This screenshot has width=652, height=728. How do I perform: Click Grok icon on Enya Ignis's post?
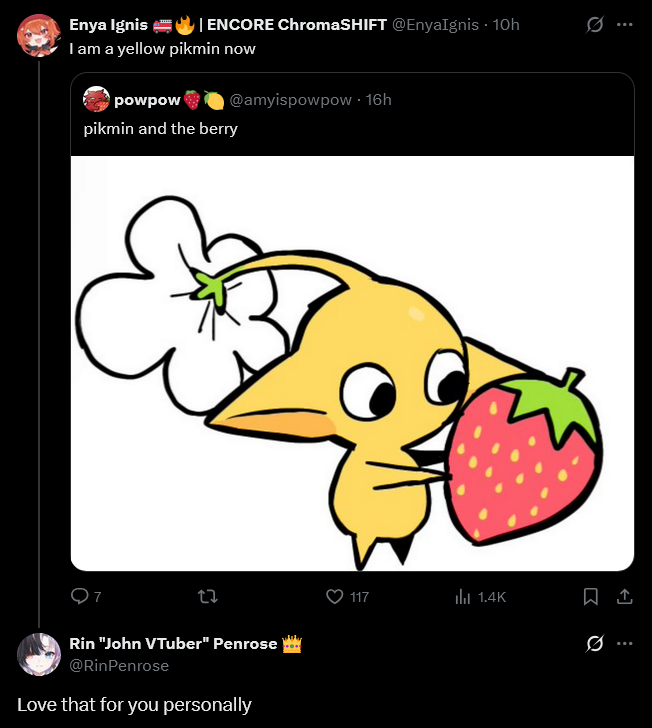click(x=594, y=24)
